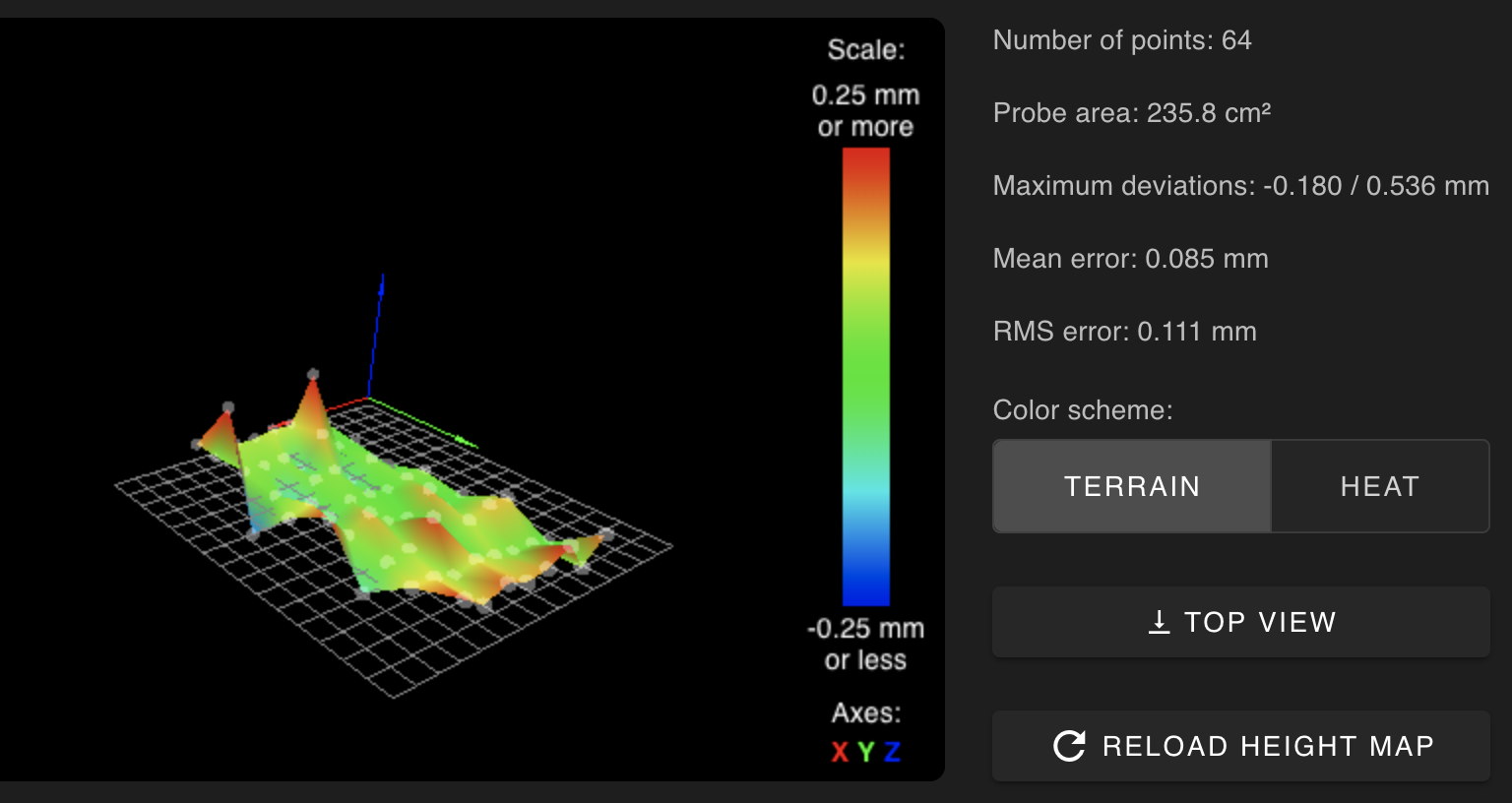Click the 'Probe area: 235.8 cm²' text
This screenshot has height=803, width=1512.
coord(1132,113)
